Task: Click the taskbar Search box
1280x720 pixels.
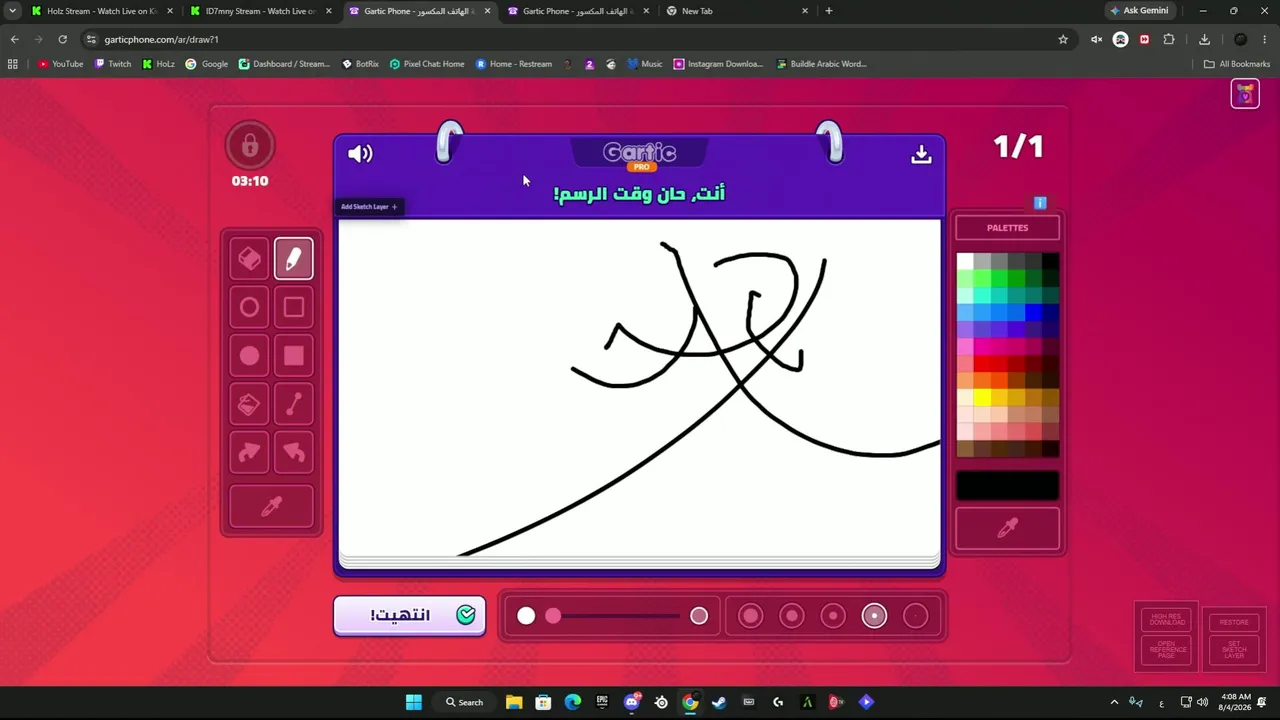Action: (464, 702)
